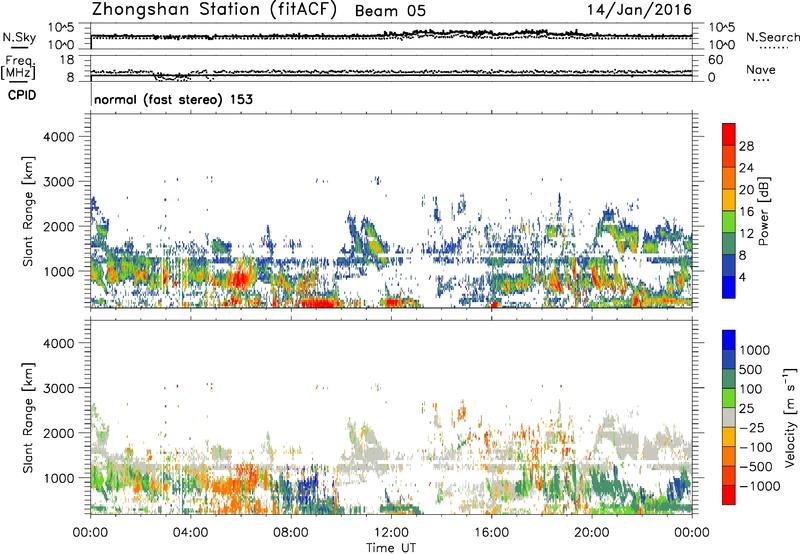The image size is (800, 554).
Task: Click "Slant Range [km]" label of power panel
Action: (28, 211)
